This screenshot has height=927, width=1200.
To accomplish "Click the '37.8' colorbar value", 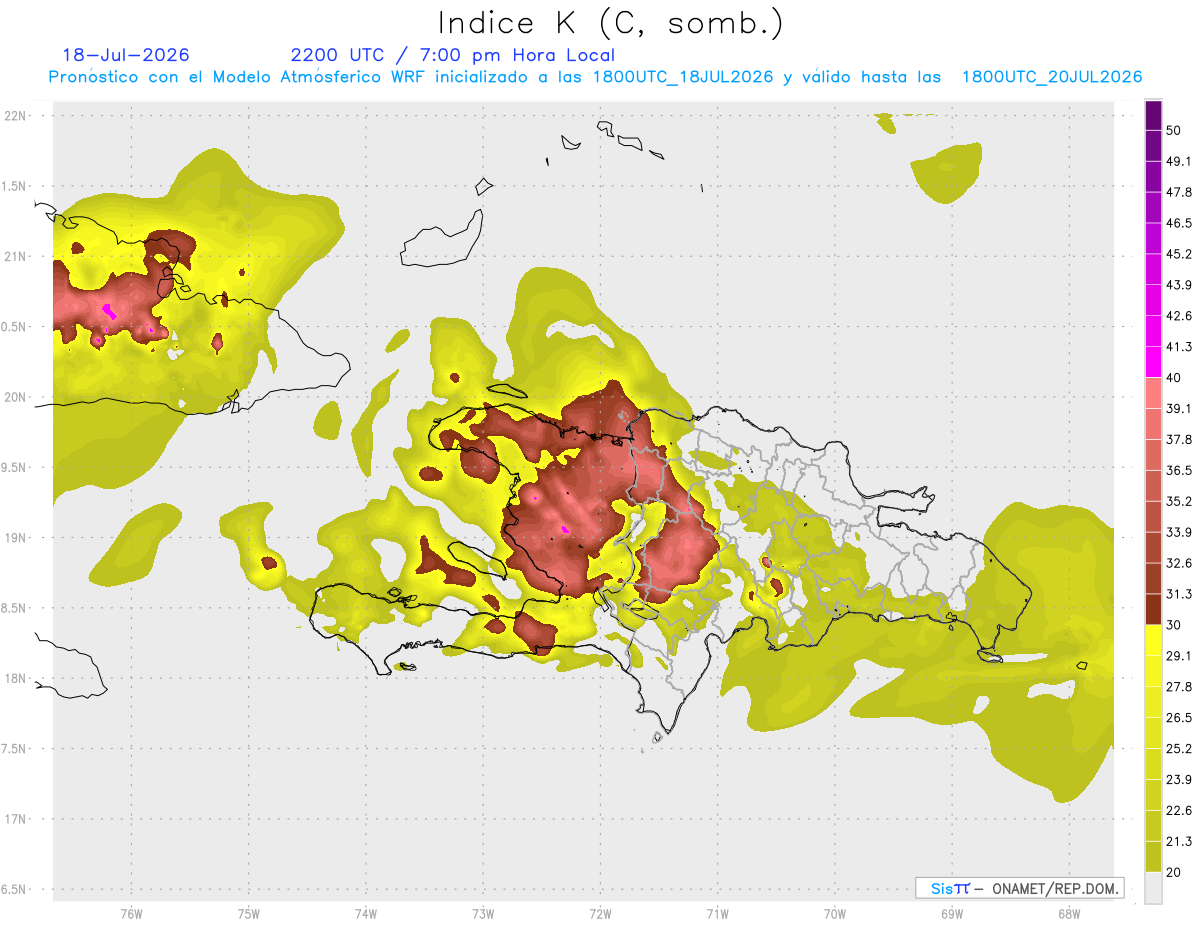I will pos(1179,440).
